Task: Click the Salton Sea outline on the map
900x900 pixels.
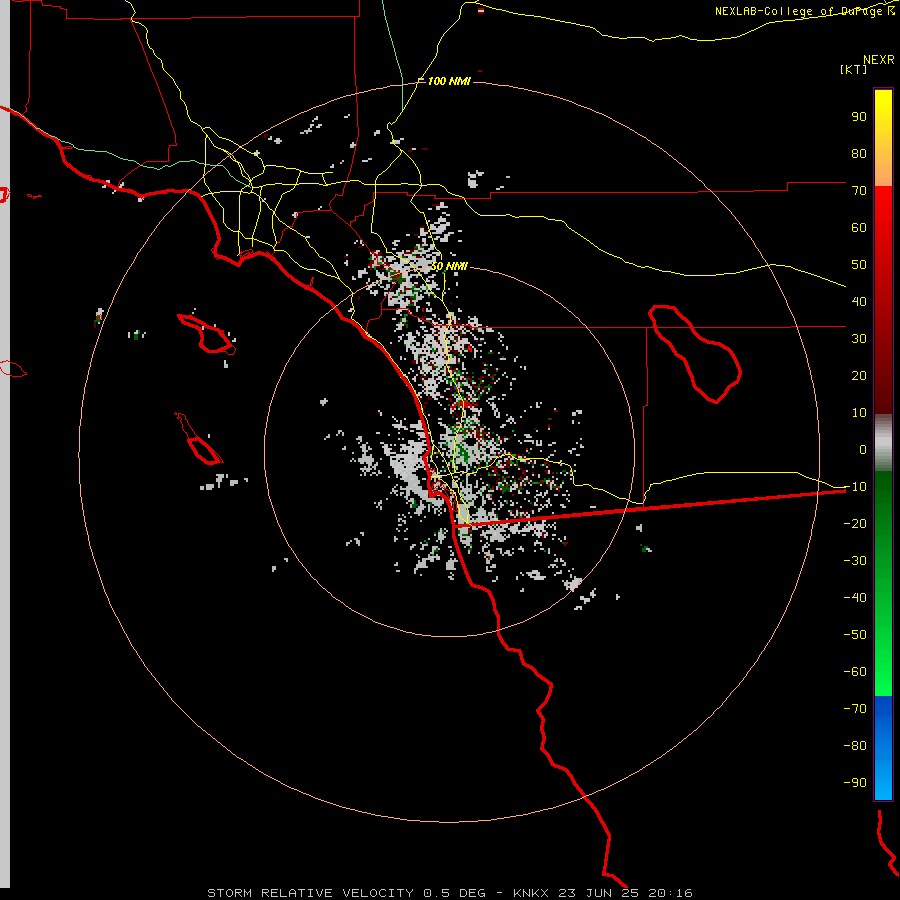Action: (695, 354)
